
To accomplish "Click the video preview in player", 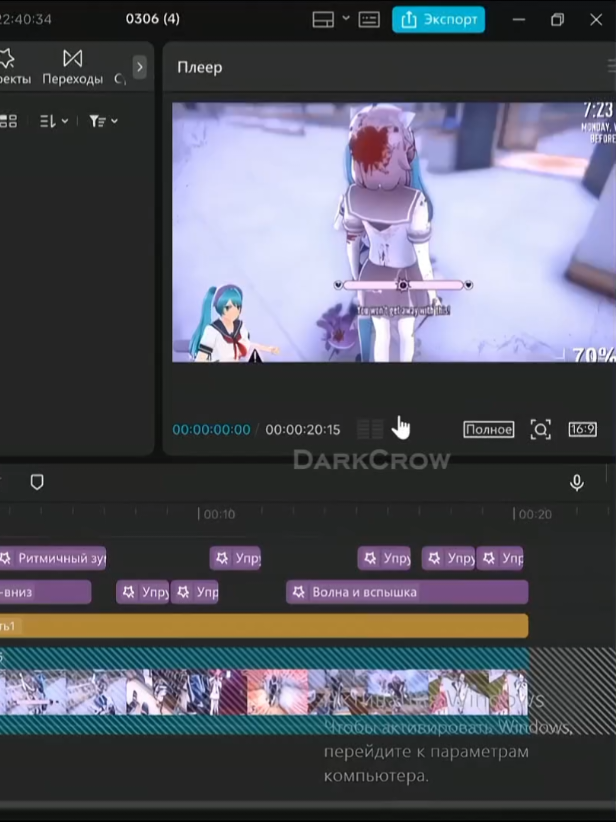I will (x=394, y=232).
